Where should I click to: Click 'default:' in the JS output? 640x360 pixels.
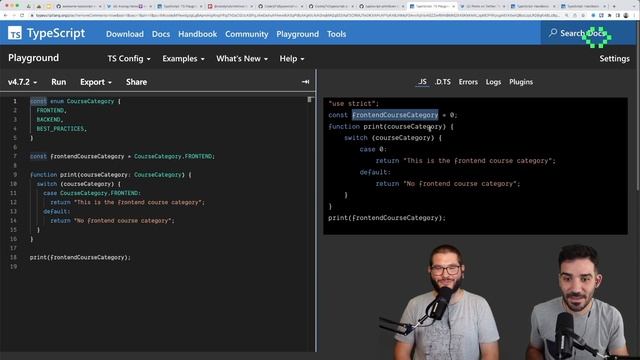click(x=375, y=172)
